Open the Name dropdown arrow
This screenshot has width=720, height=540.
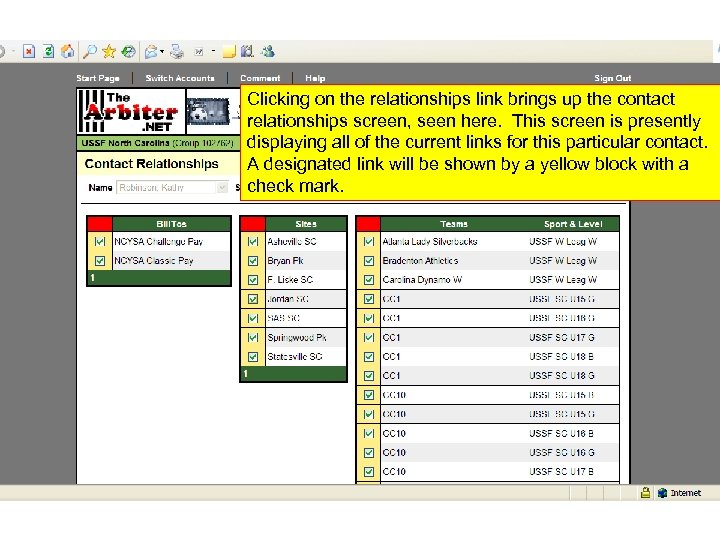222,187
